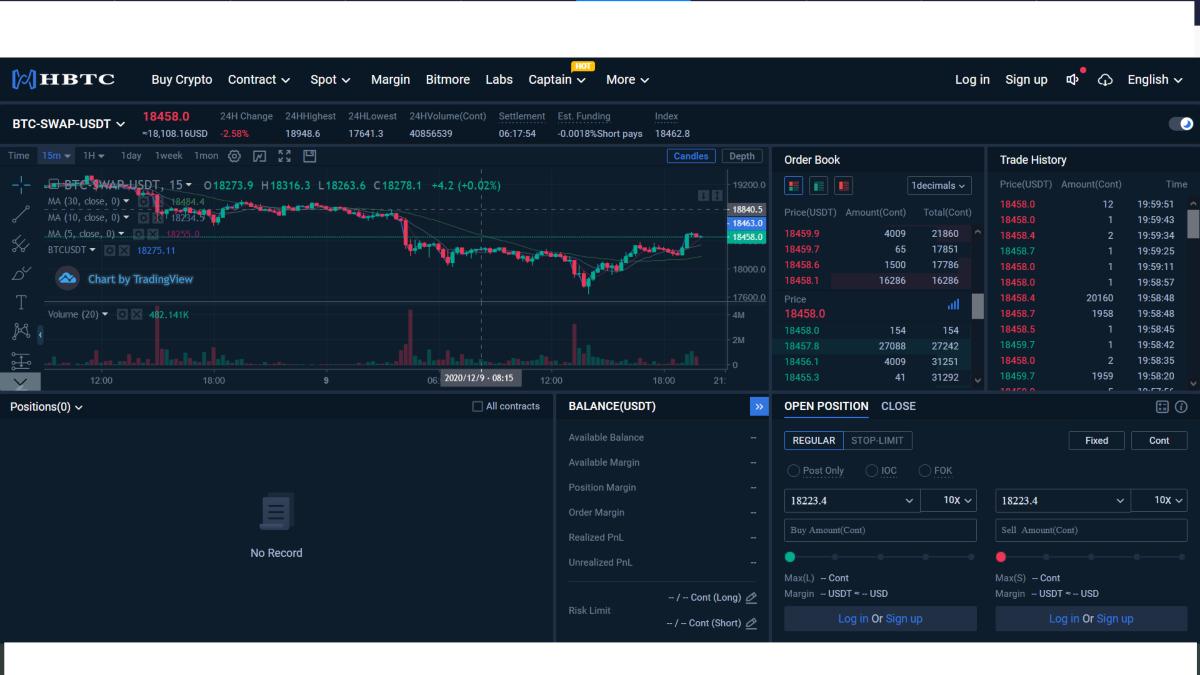Show buy orders only in Order Book

[818, 186]
